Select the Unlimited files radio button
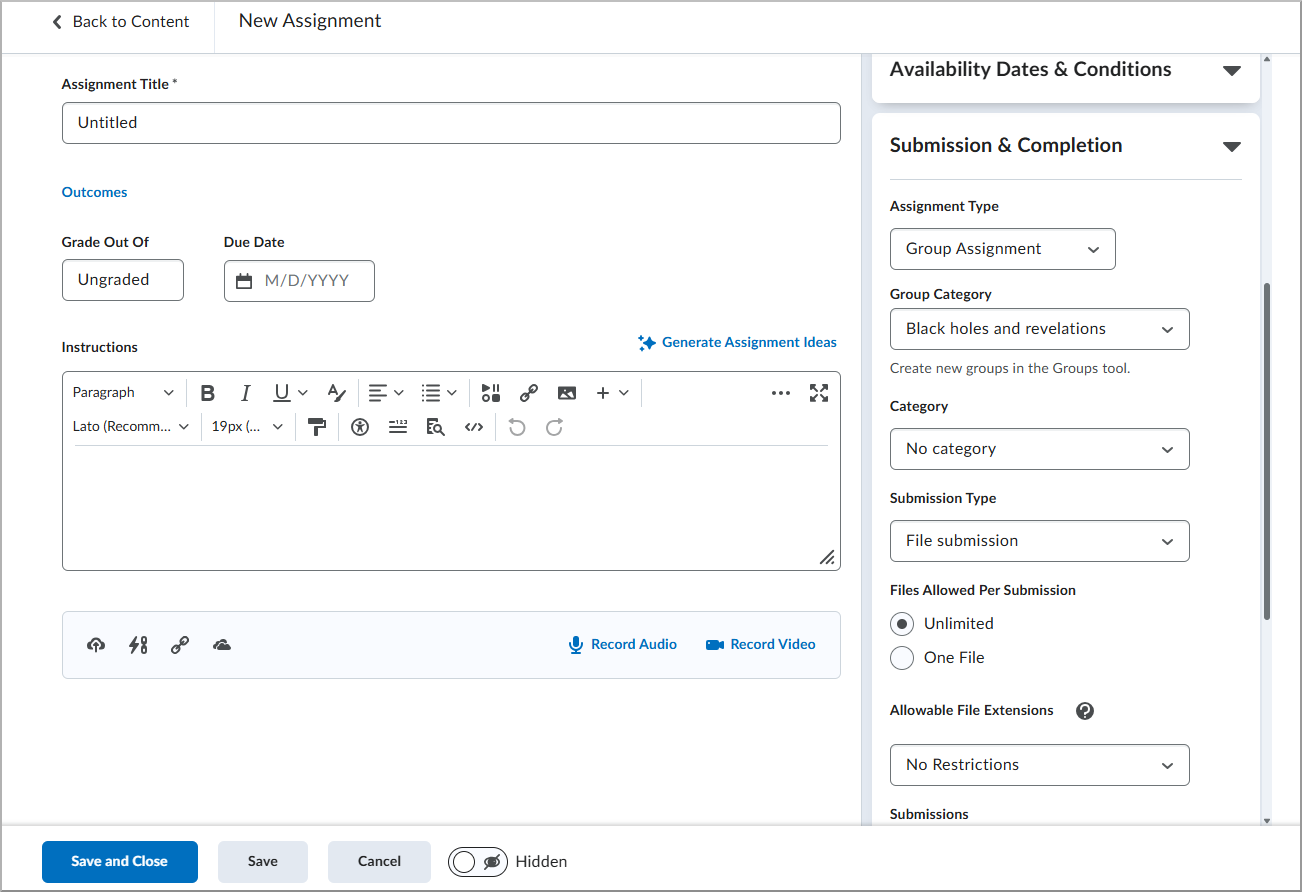1302x892 pixels. 902,624
